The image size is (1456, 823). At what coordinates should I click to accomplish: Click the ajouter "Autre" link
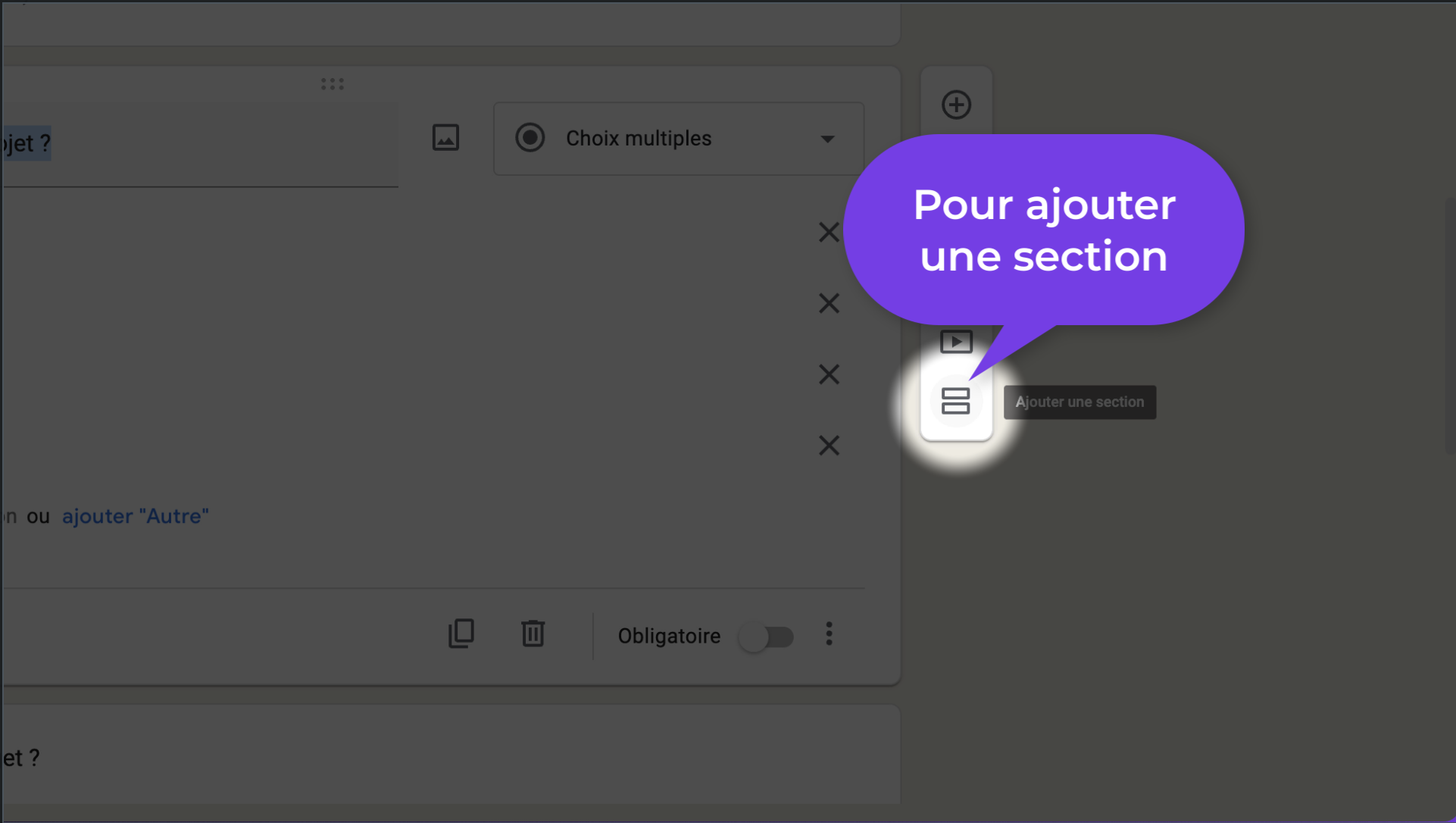[135, 516]
